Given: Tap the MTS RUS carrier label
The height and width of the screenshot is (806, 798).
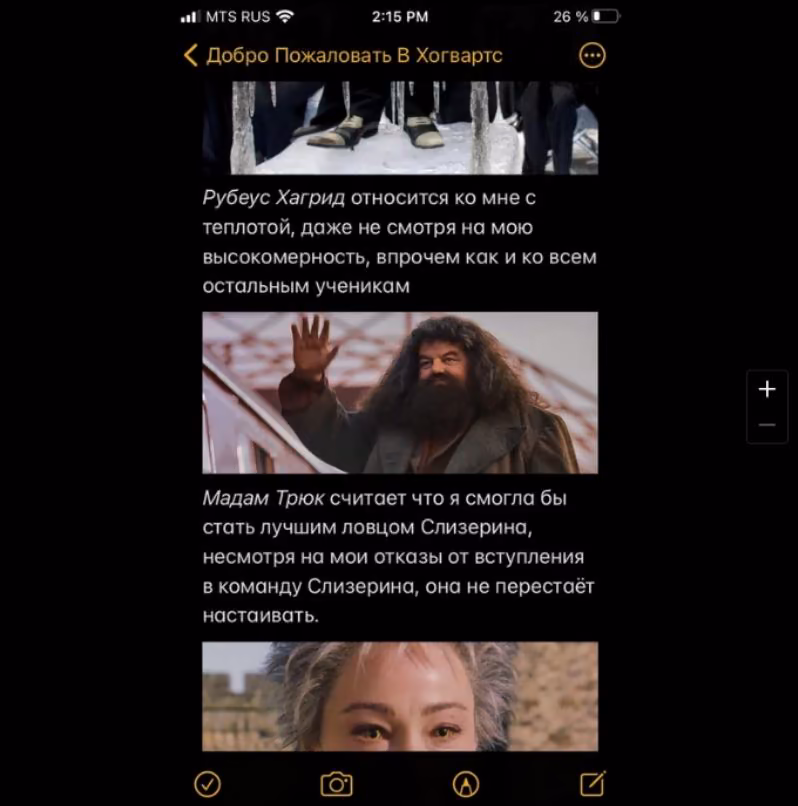Looking at the screenshot, I should 238,17.
